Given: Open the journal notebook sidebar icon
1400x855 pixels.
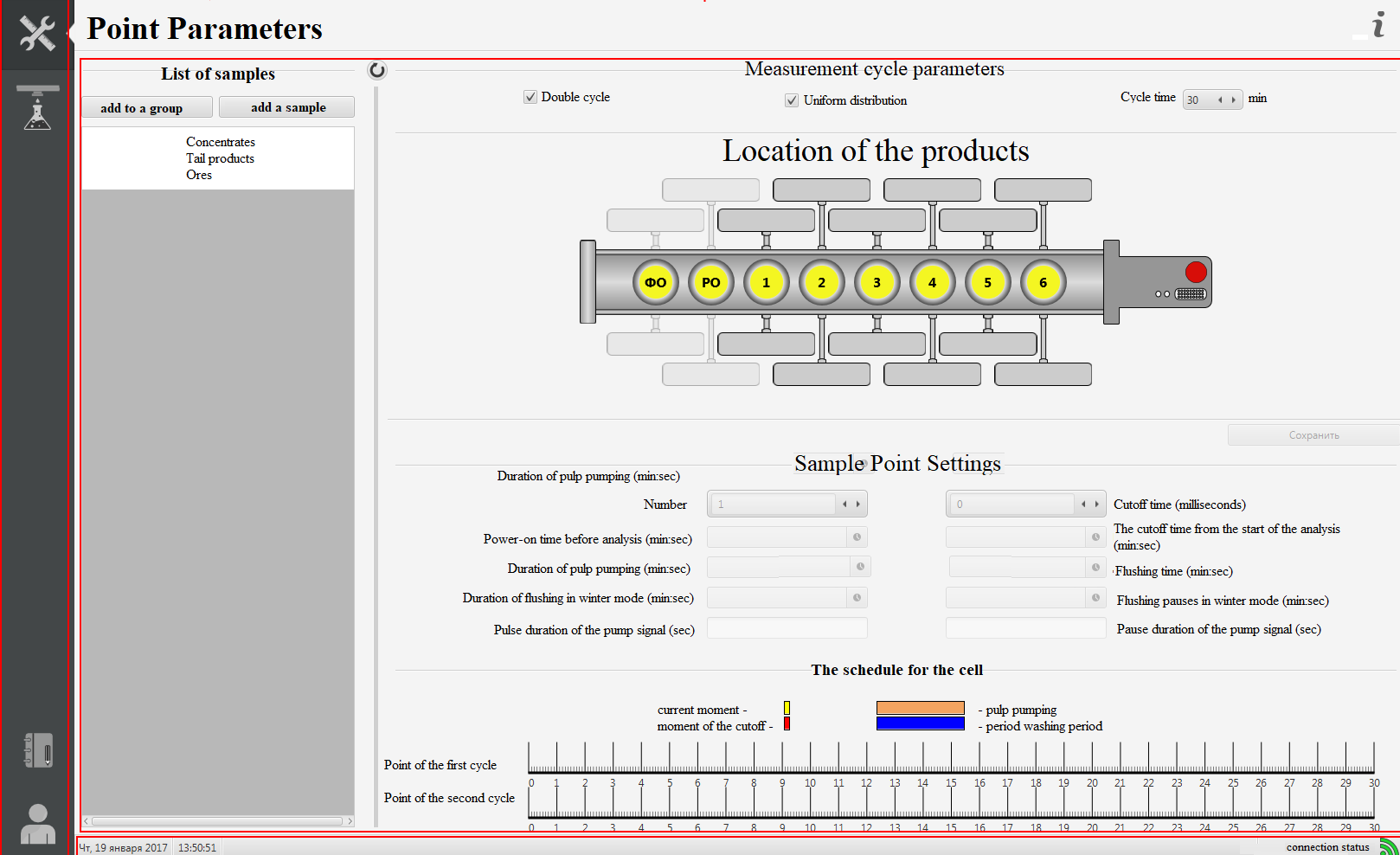Looking at the screenshot, I should tap(37, 750).
